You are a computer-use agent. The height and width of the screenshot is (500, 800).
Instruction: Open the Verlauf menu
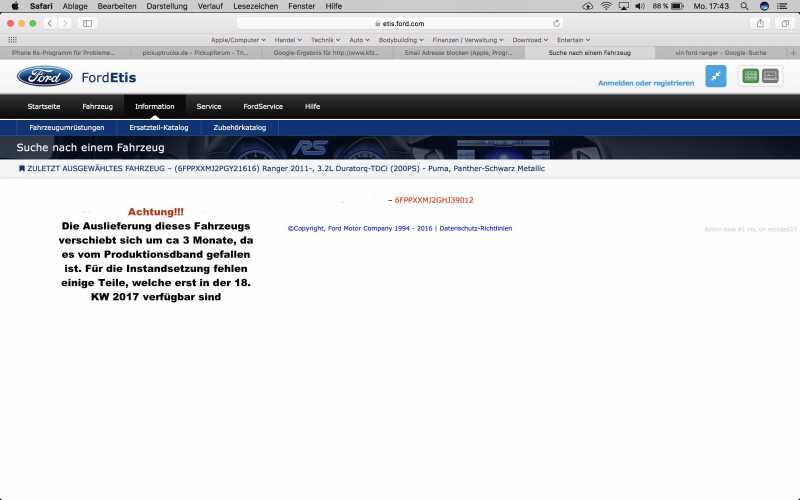210,6
